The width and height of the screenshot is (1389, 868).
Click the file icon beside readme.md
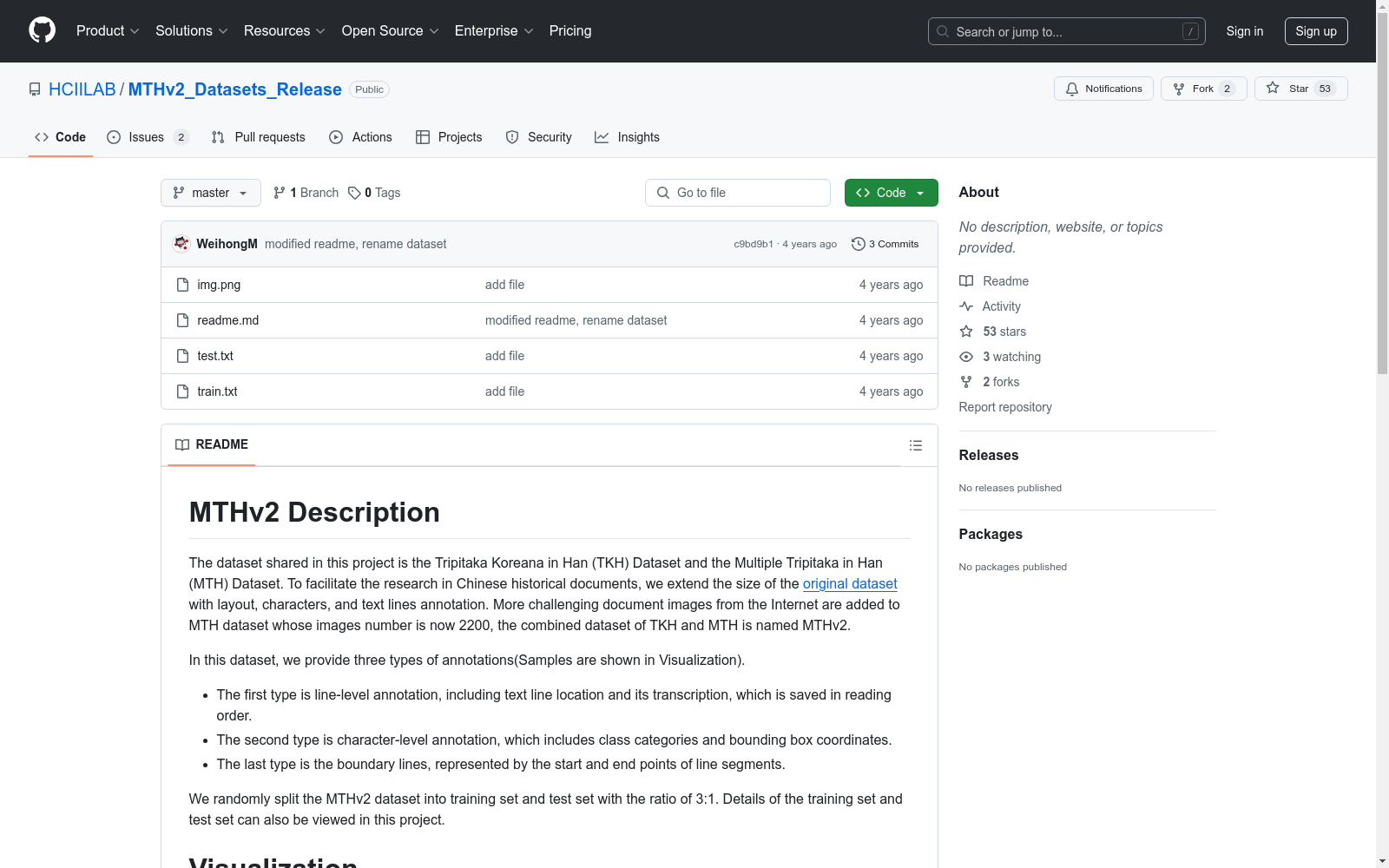tap(182, 320)
